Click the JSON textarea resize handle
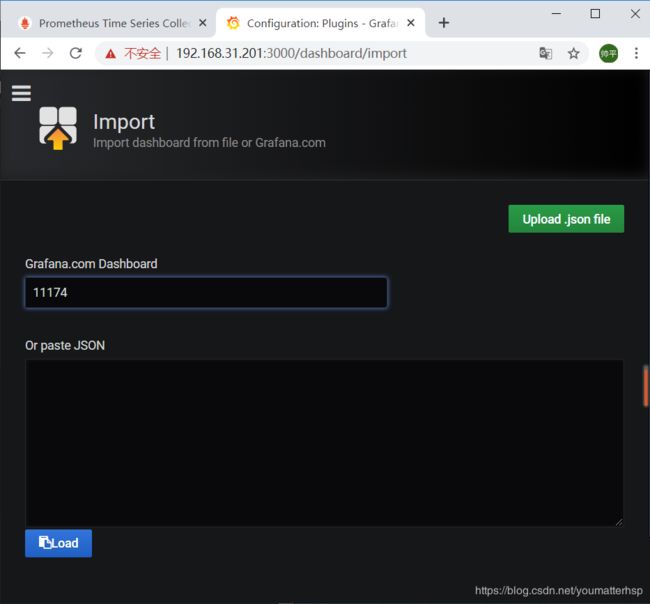650x604 pixels. 619,523
